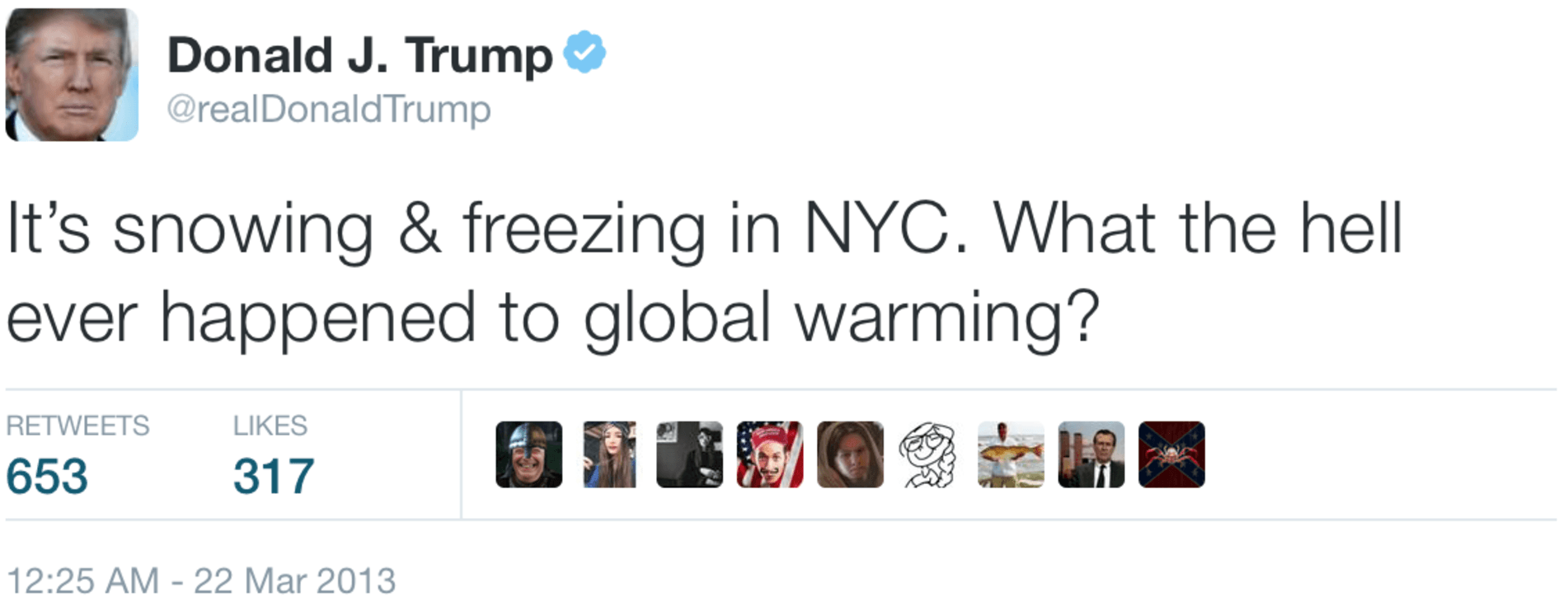Image resolution: width=1568 pixels, height=607 pixels.
Task: Click the RETWEETS label
Action: (77, 426)
